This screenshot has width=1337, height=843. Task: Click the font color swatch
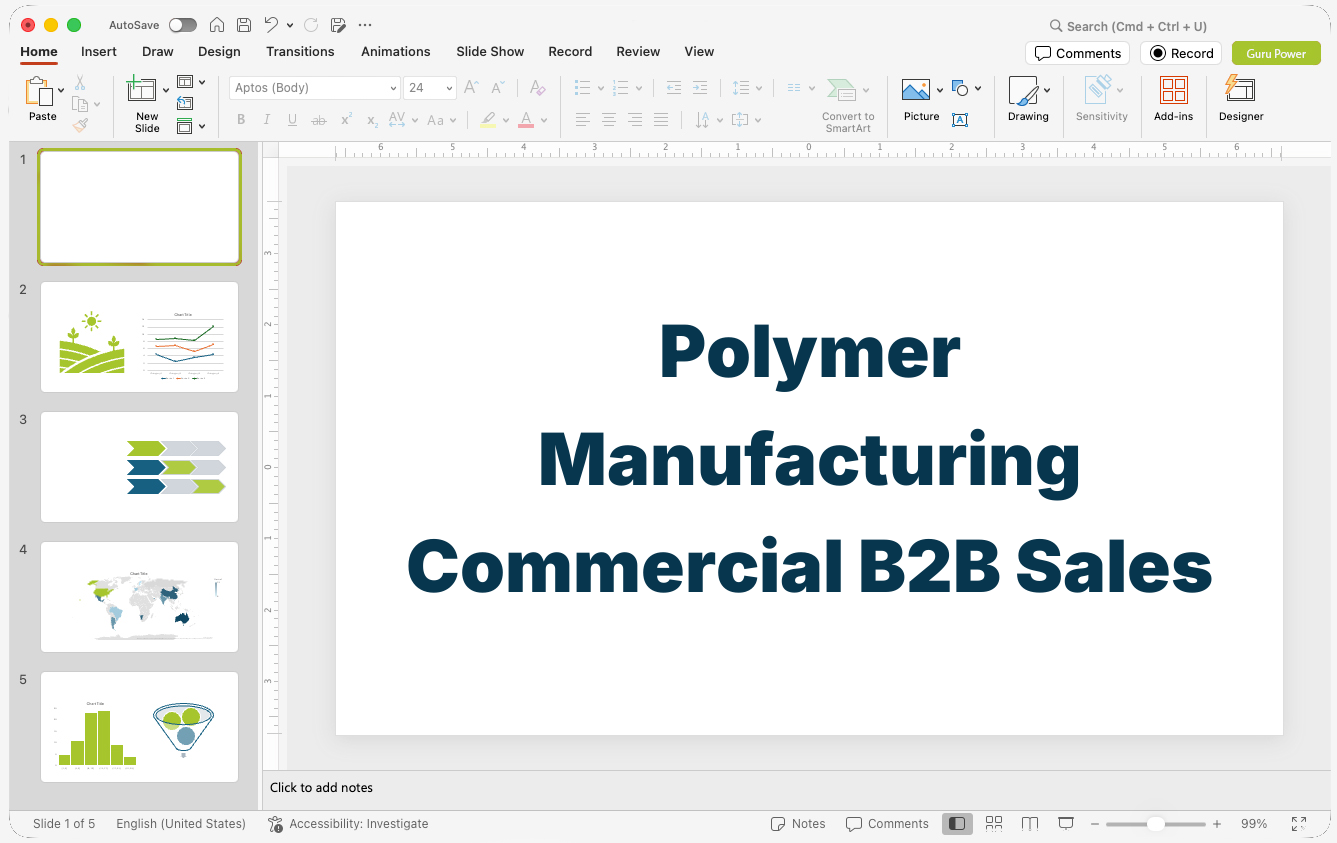tap(526, 120)
